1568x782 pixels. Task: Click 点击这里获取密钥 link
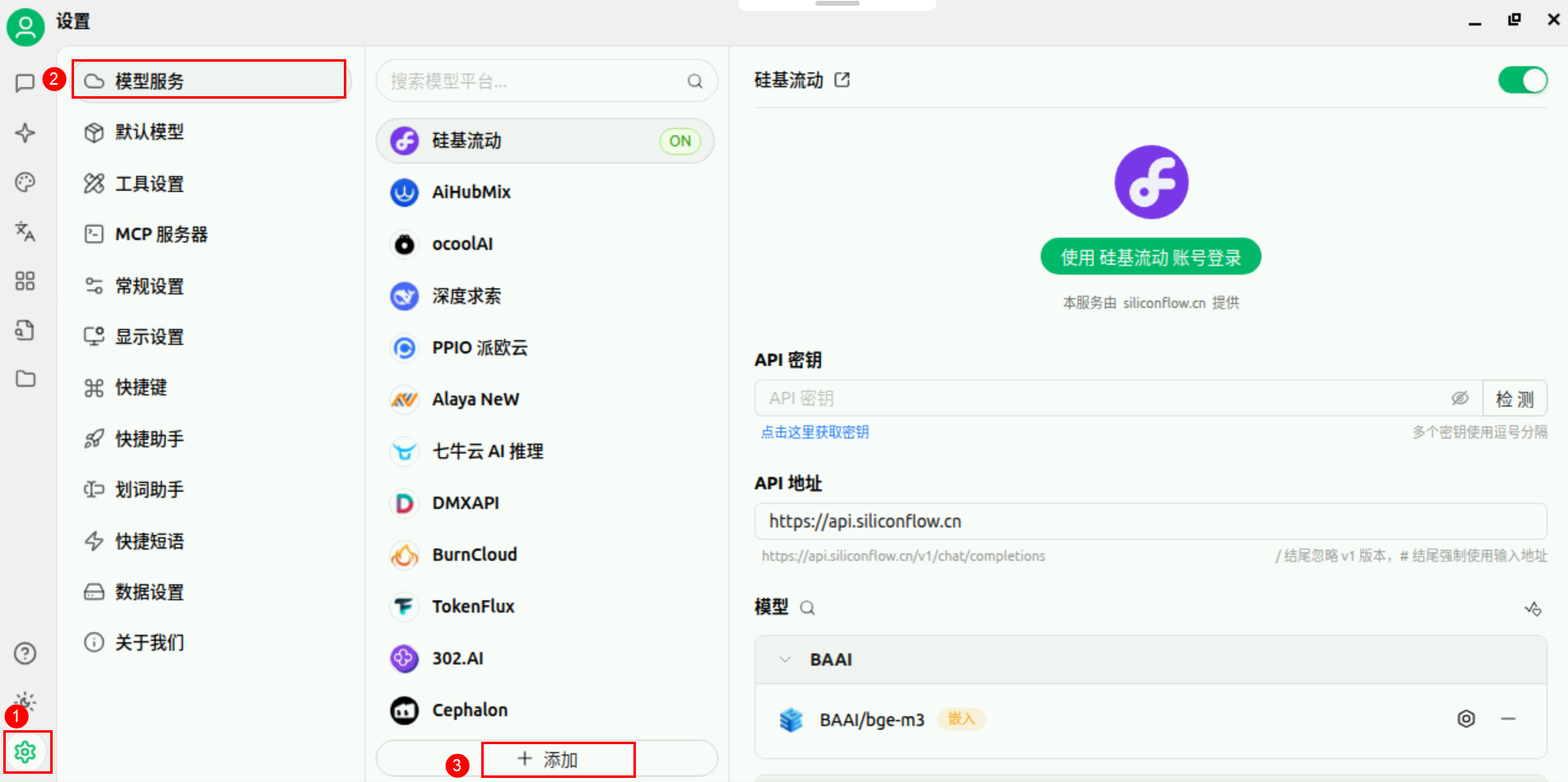tap(814, 433)
